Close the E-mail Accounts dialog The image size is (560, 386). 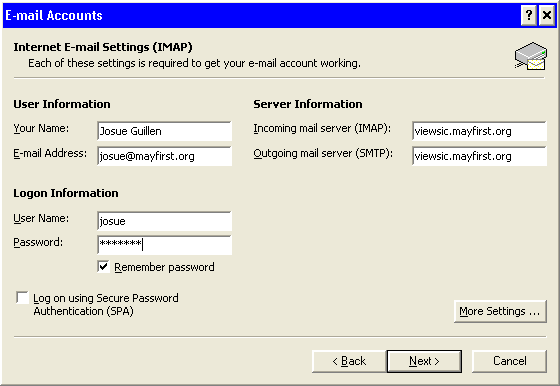click(x=547, y=15)
